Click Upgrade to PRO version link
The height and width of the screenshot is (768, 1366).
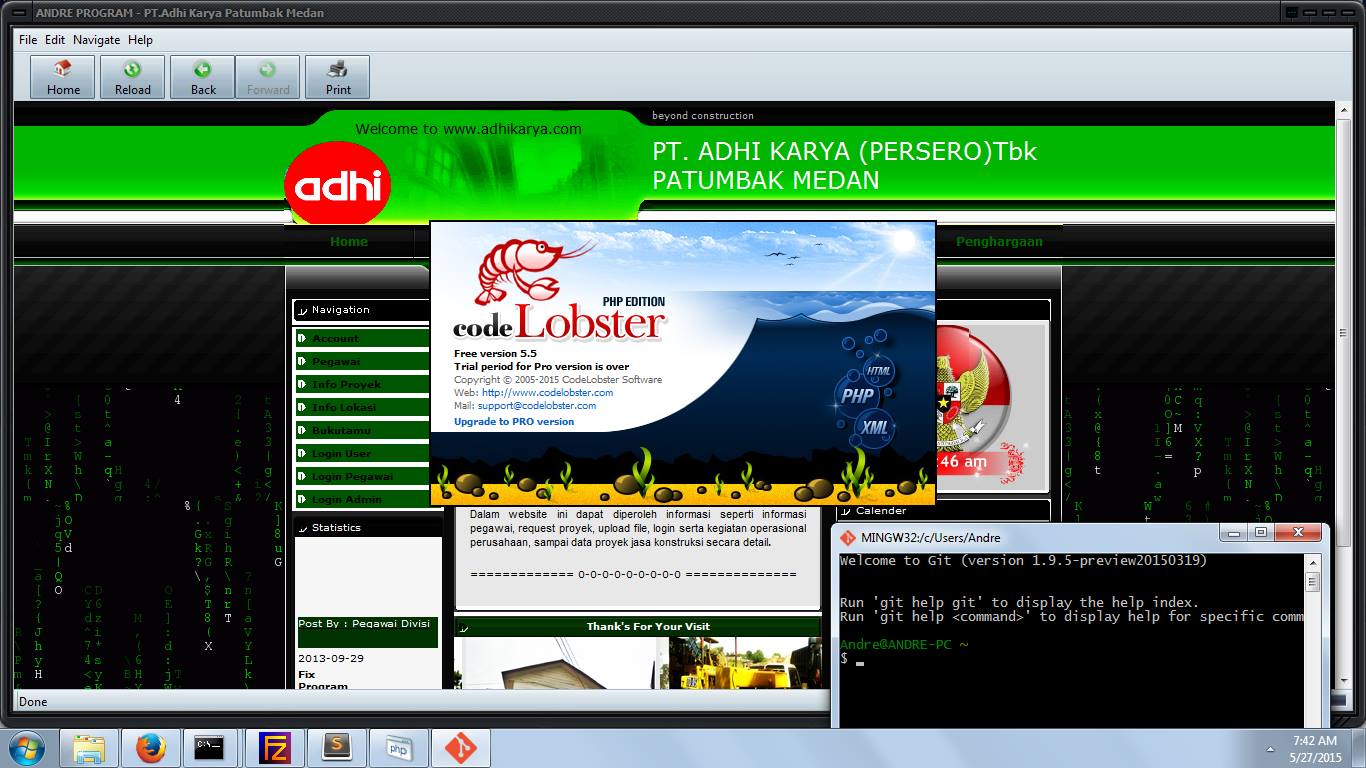[514, 422]
